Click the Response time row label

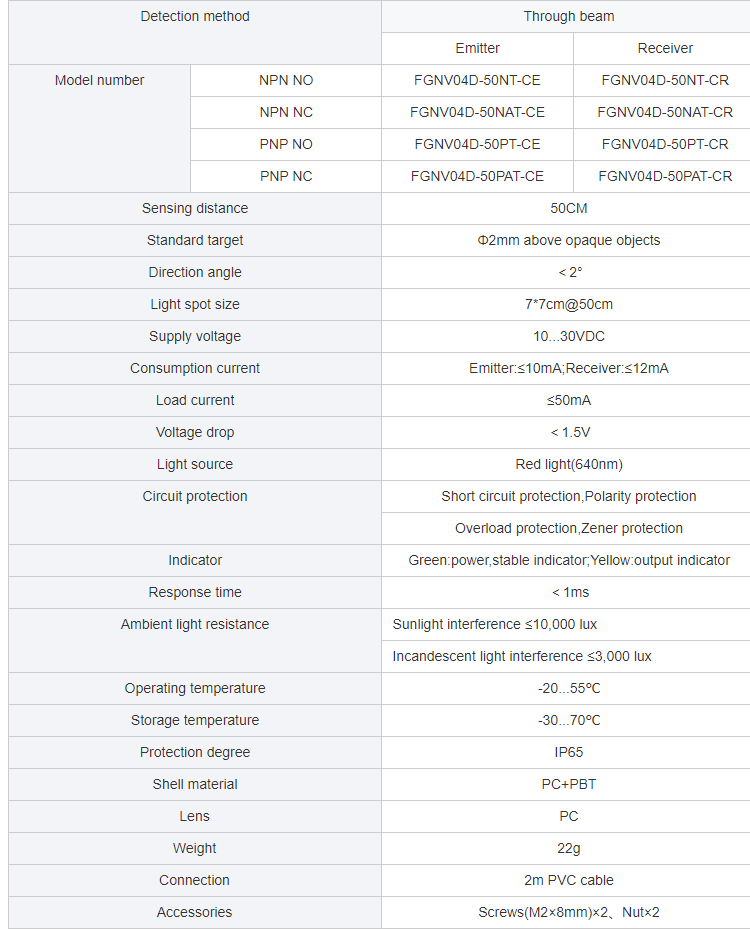pyautogui.click(x=195, y=592)
